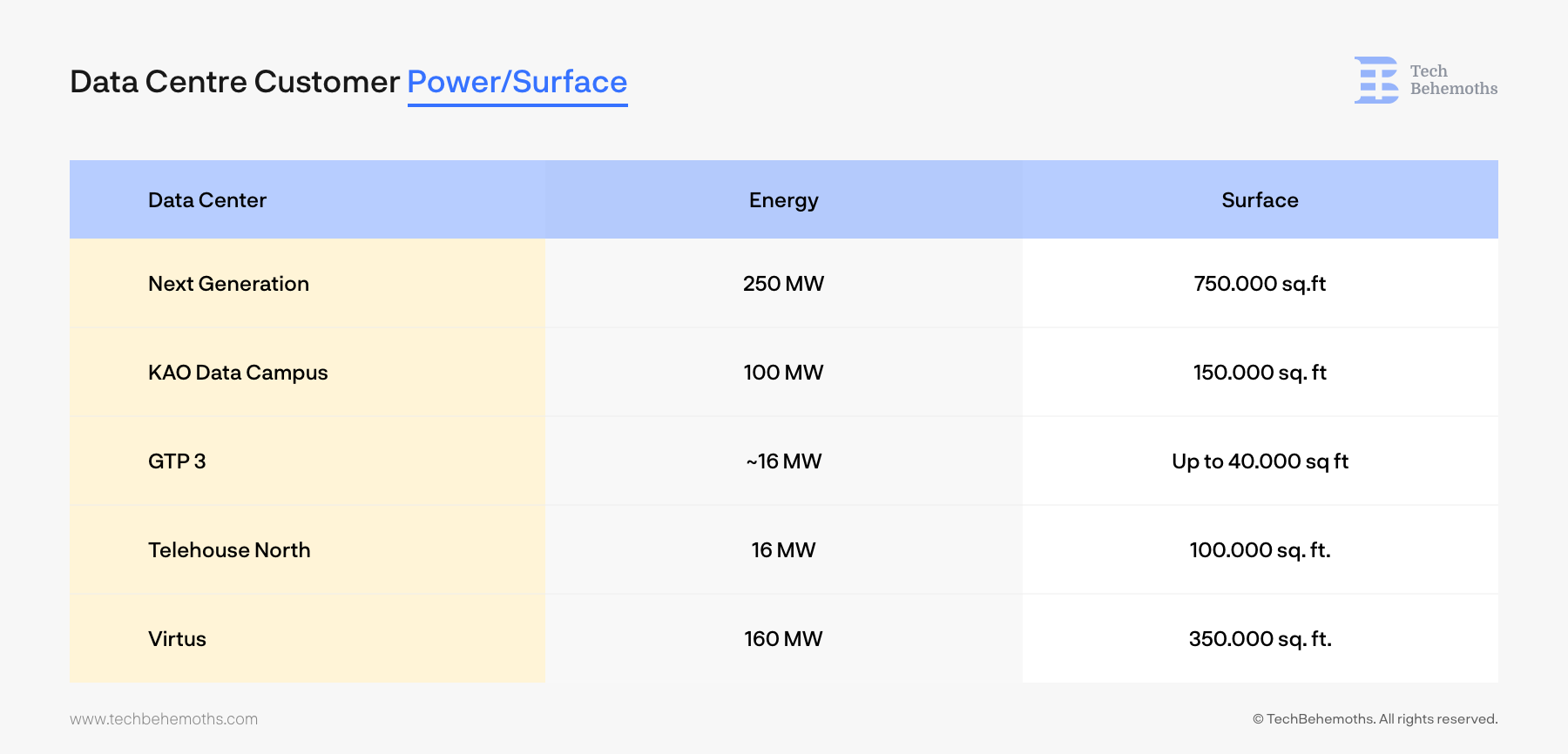Click the '350.000 sq. ft.' surface value

[1260, 639]
